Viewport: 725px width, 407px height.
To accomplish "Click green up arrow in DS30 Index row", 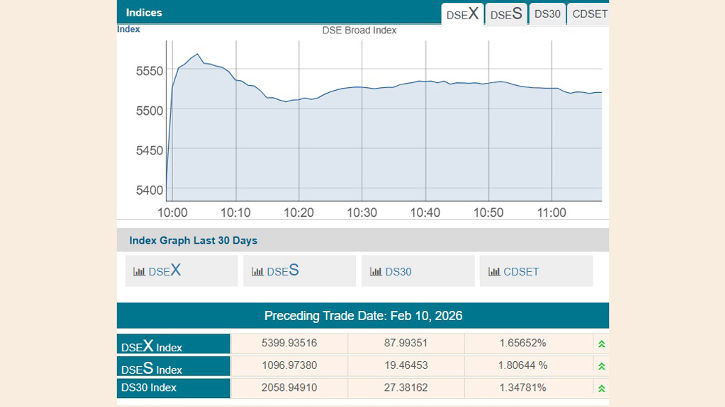I will [600, 388].
